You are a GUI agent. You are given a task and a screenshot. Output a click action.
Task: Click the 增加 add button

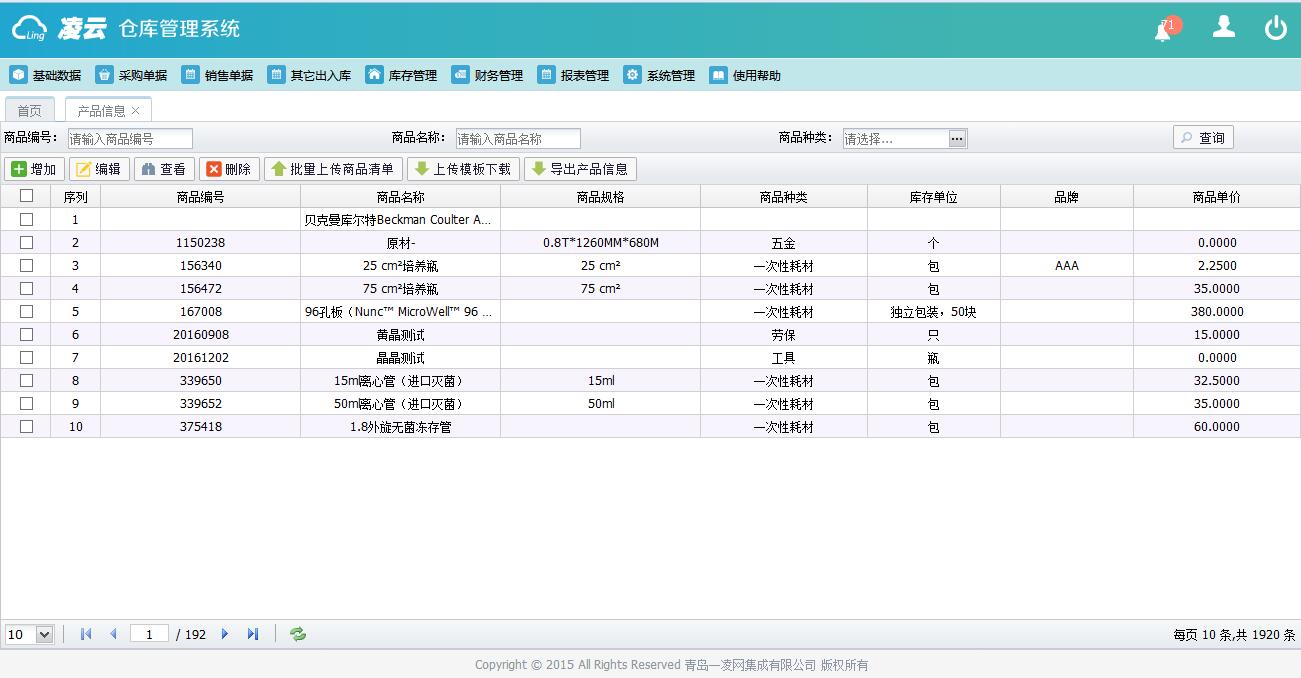click(x=34, y=169)
